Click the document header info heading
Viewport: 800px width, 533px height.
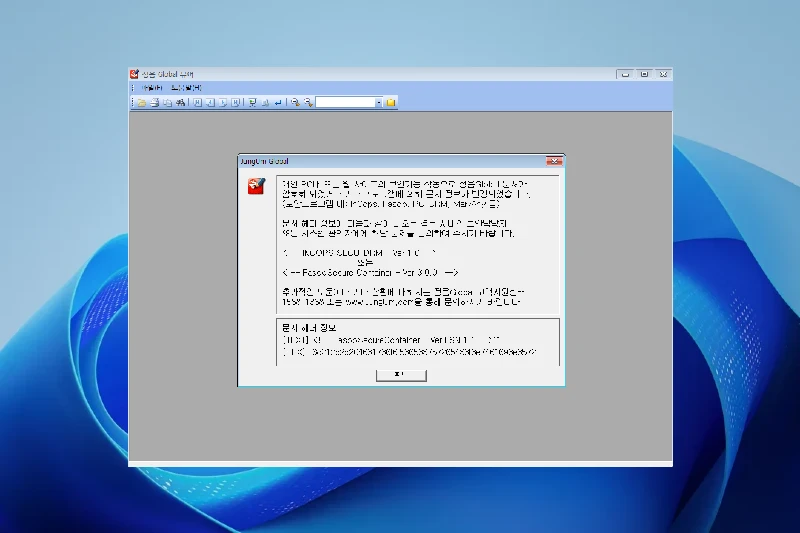point(309,328)
